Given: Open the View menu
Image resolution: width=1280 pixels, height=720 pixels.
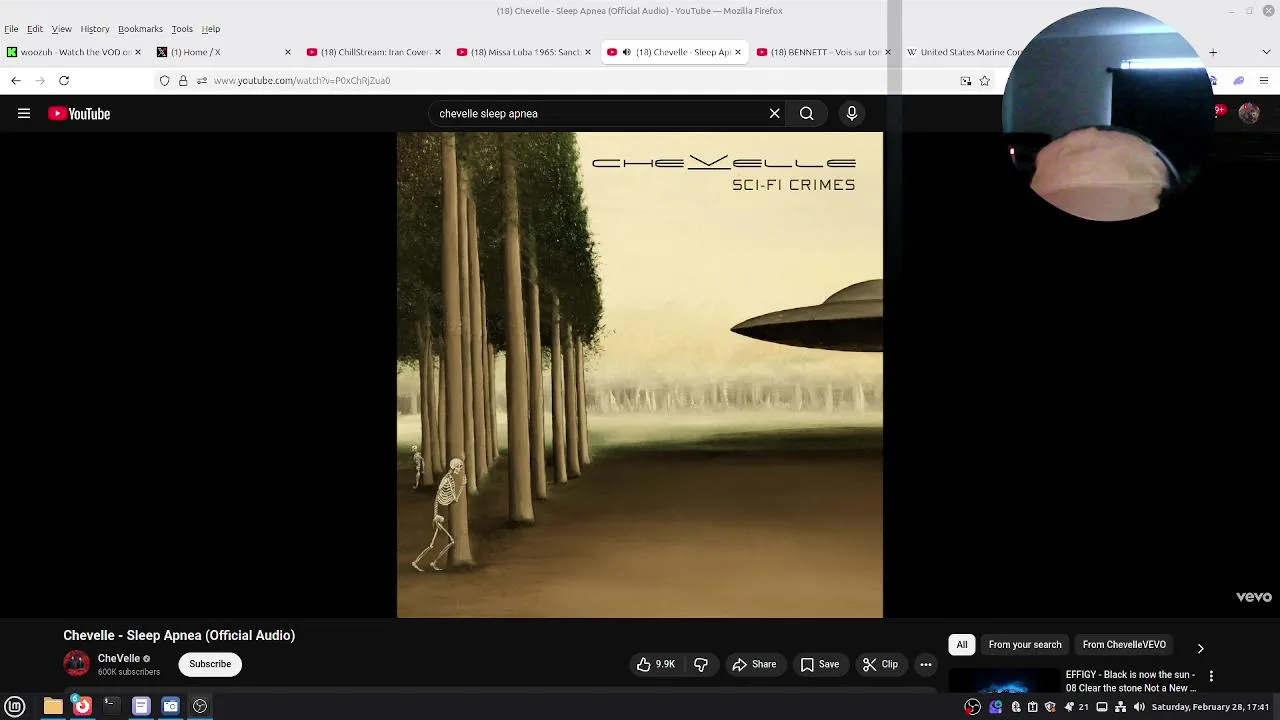Looking at the screenshot, I should [61, 29].
